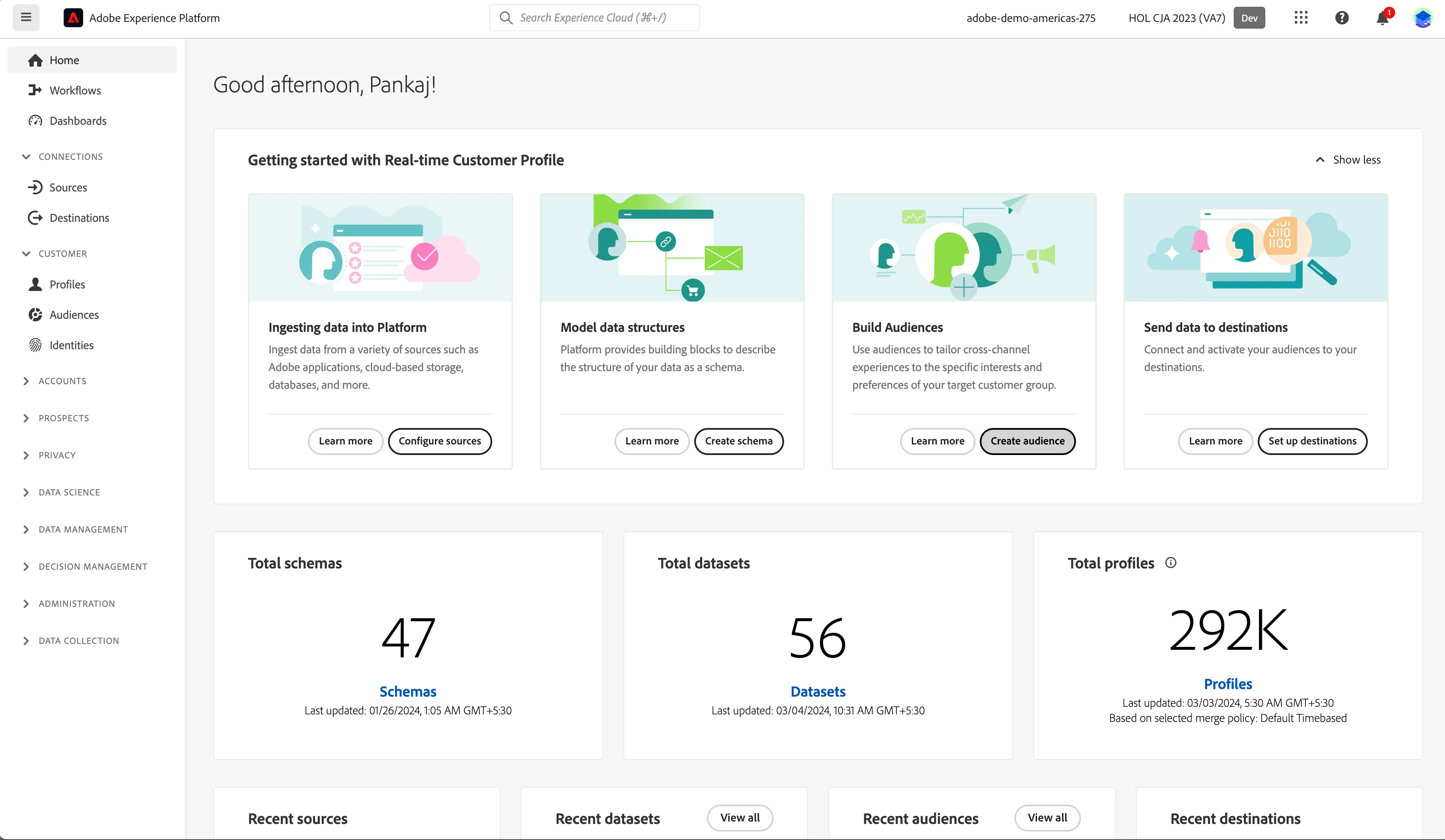Open the Datasets link
The width and height of the screenshot is (1445, 840).
tap(818, 692)
